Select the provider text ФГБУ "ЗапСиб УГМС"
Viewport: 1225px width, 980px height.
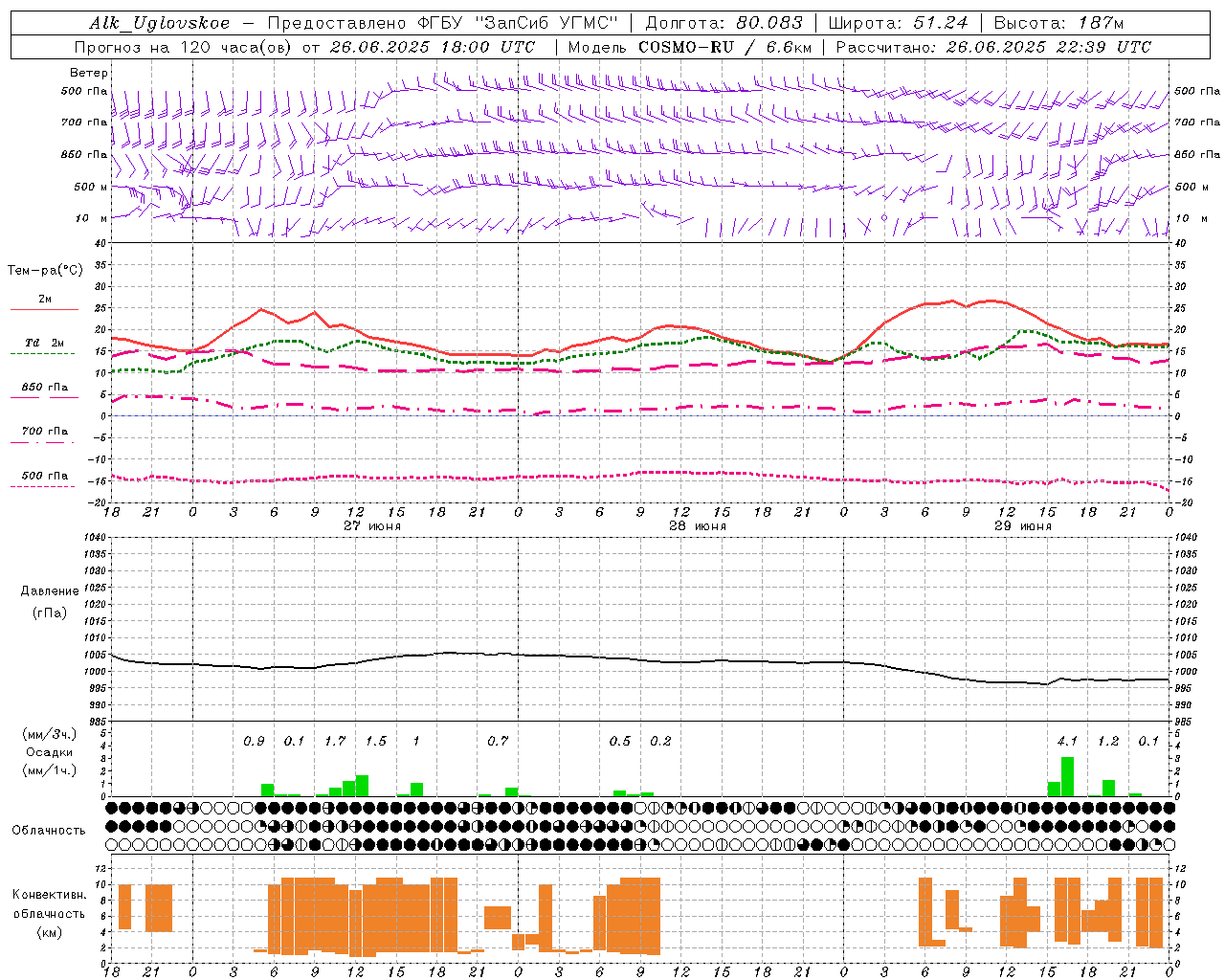518,23
